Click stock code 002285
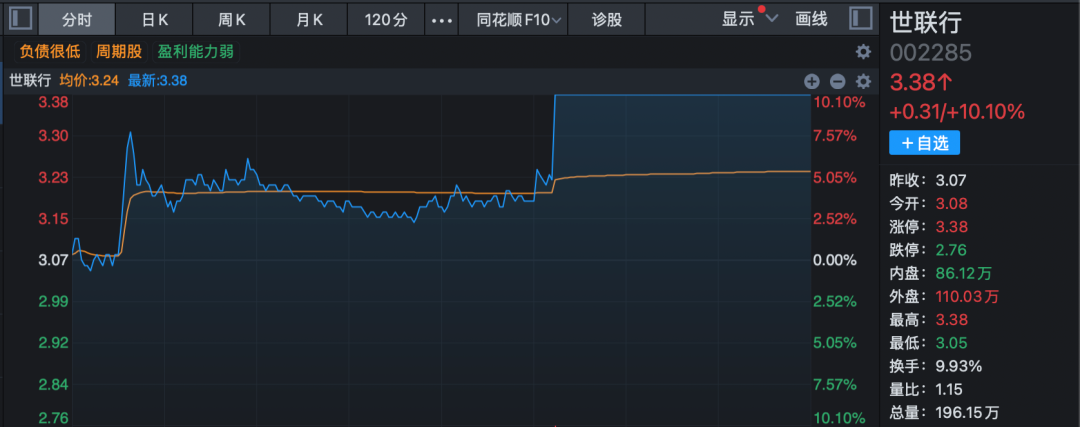The width and height of the screenshot is (1080, 427). pos(931,53)
